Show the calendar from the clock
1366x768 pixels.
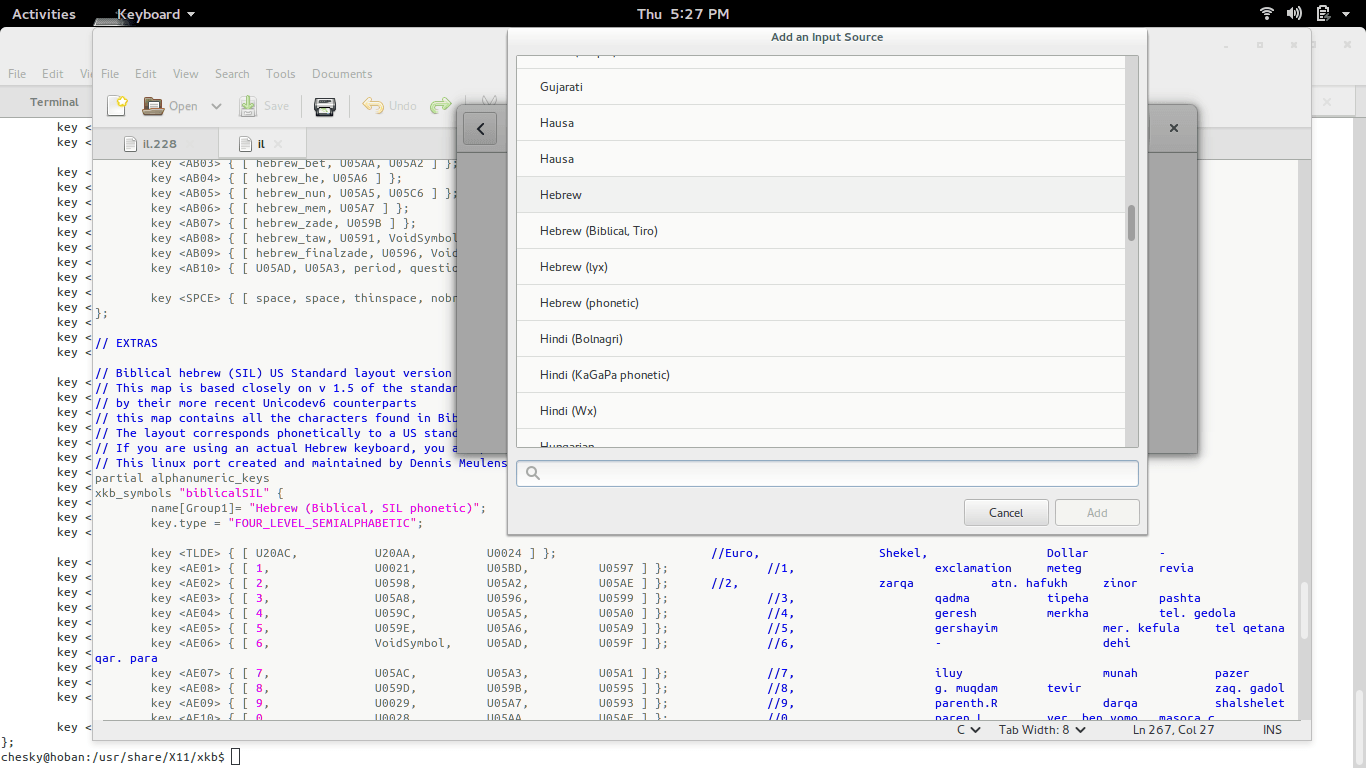[683, 14]
